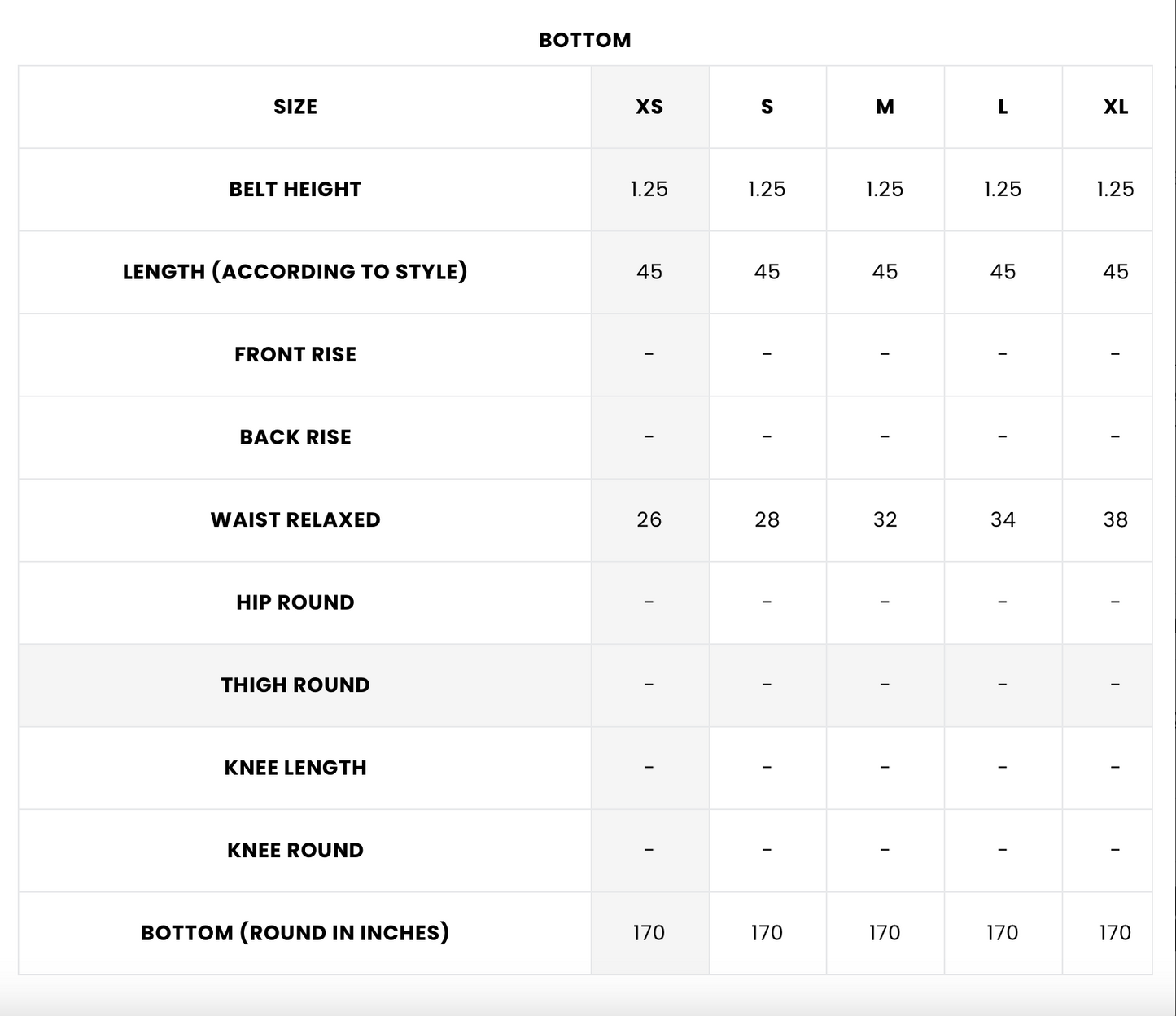Select the S size column header
This screenshot has height=1016, width=1176.
(767, 107)
